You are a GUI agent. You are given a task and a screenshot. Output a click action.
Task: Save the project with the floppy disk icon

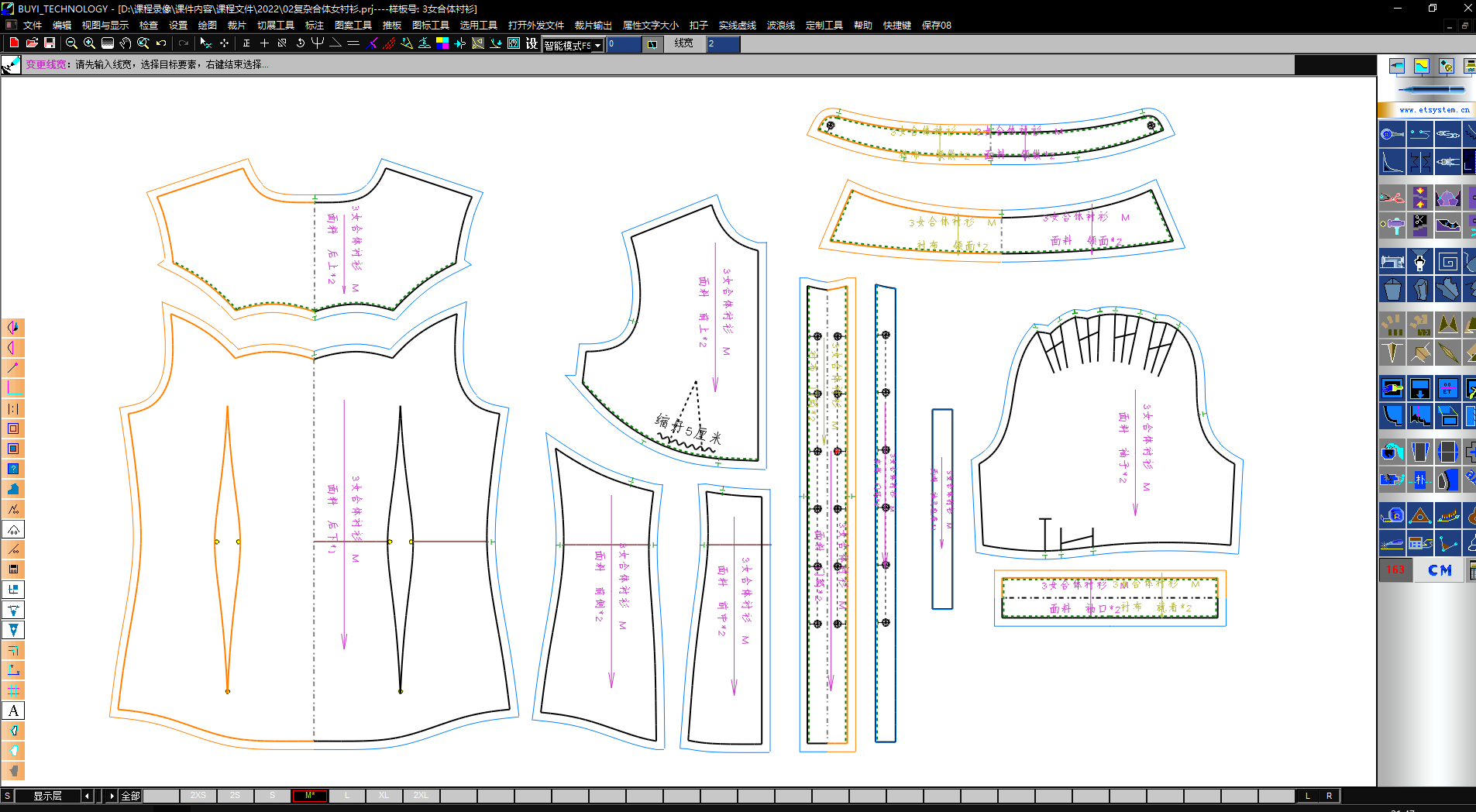coord(50,43)
